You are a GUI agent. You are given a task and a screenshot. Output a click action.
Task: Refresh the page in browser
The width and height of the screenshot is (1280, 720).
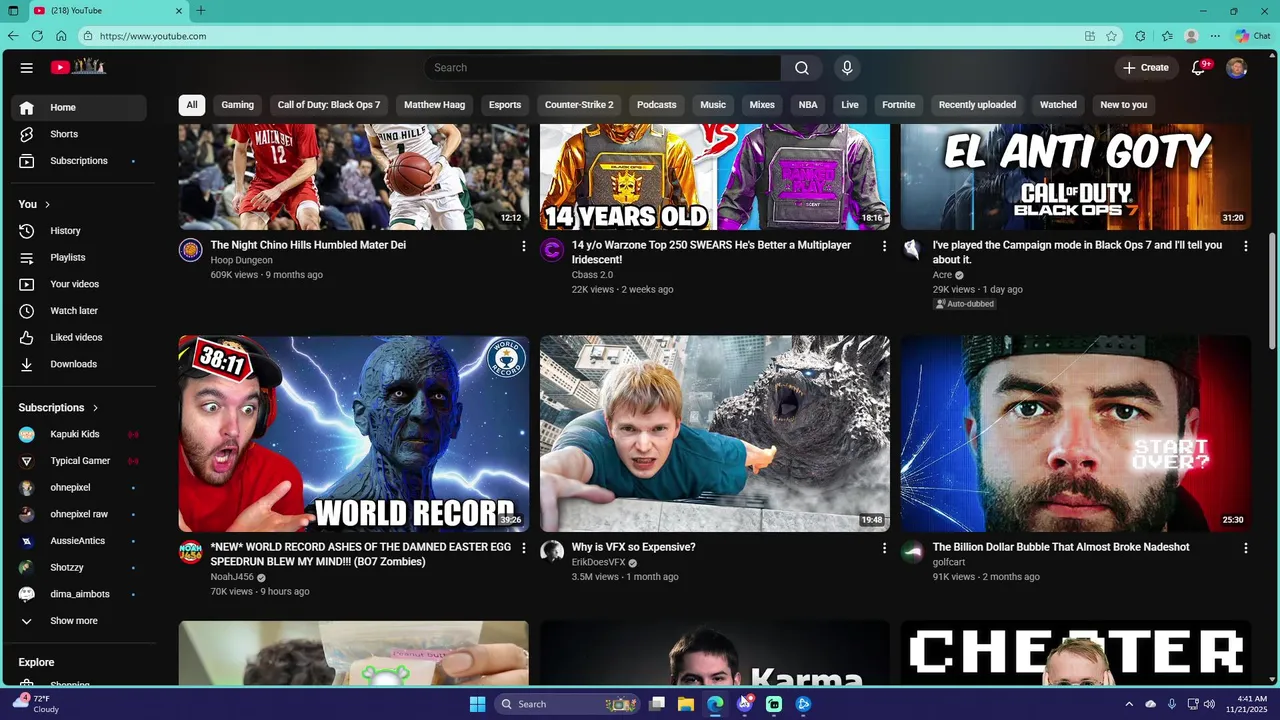click(x=37, y=36)
